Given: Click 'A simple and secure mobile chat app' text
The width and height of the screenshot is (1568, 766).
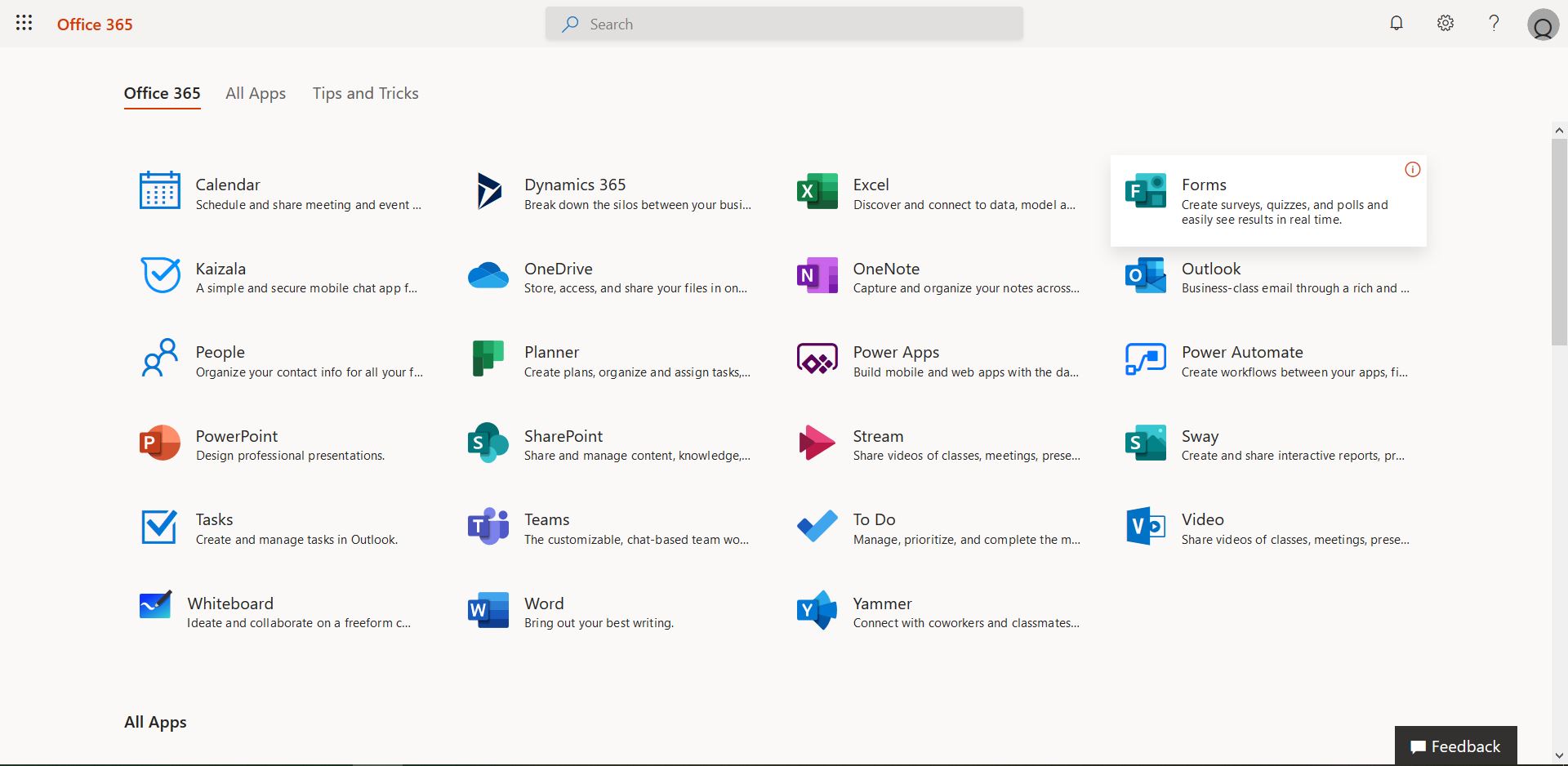Looking at the screenshot, I should click(x=306, y=288).
